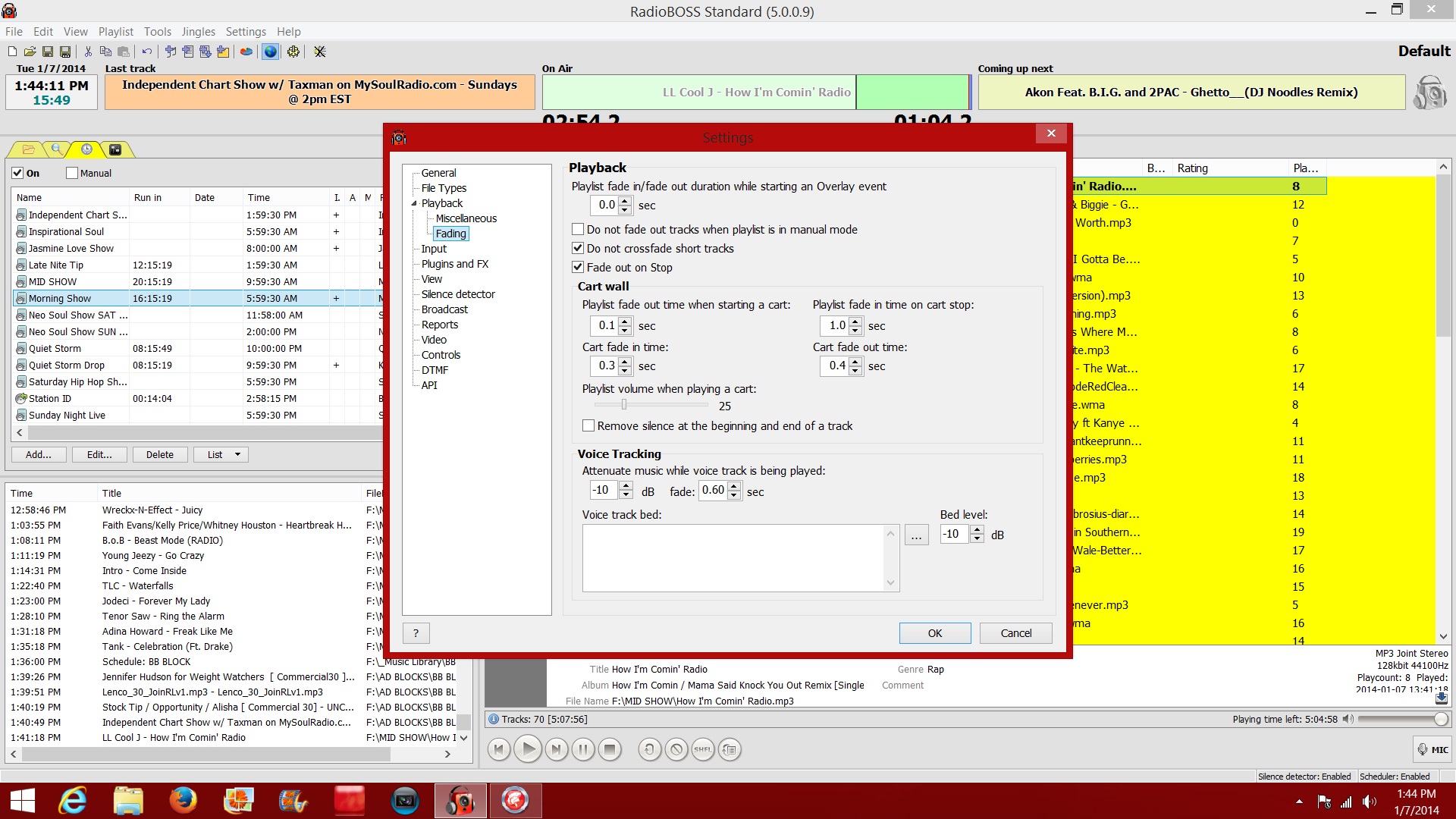
Task: Open the scheduler clock tab icon
Action: [x=87, y=149]
